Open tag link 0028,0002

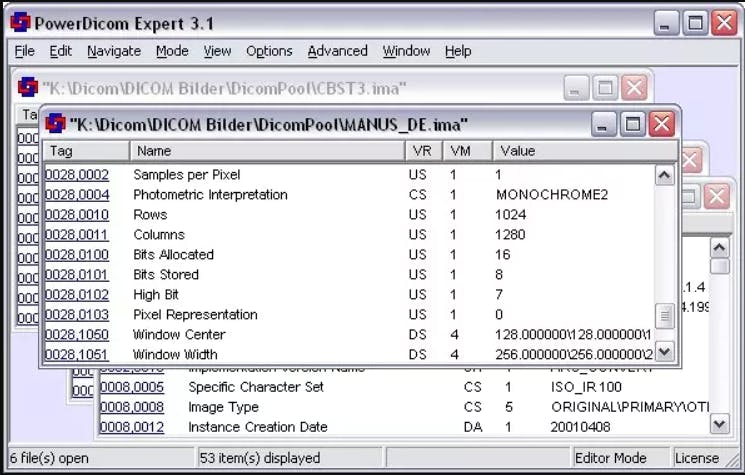(x=77, y=175)
